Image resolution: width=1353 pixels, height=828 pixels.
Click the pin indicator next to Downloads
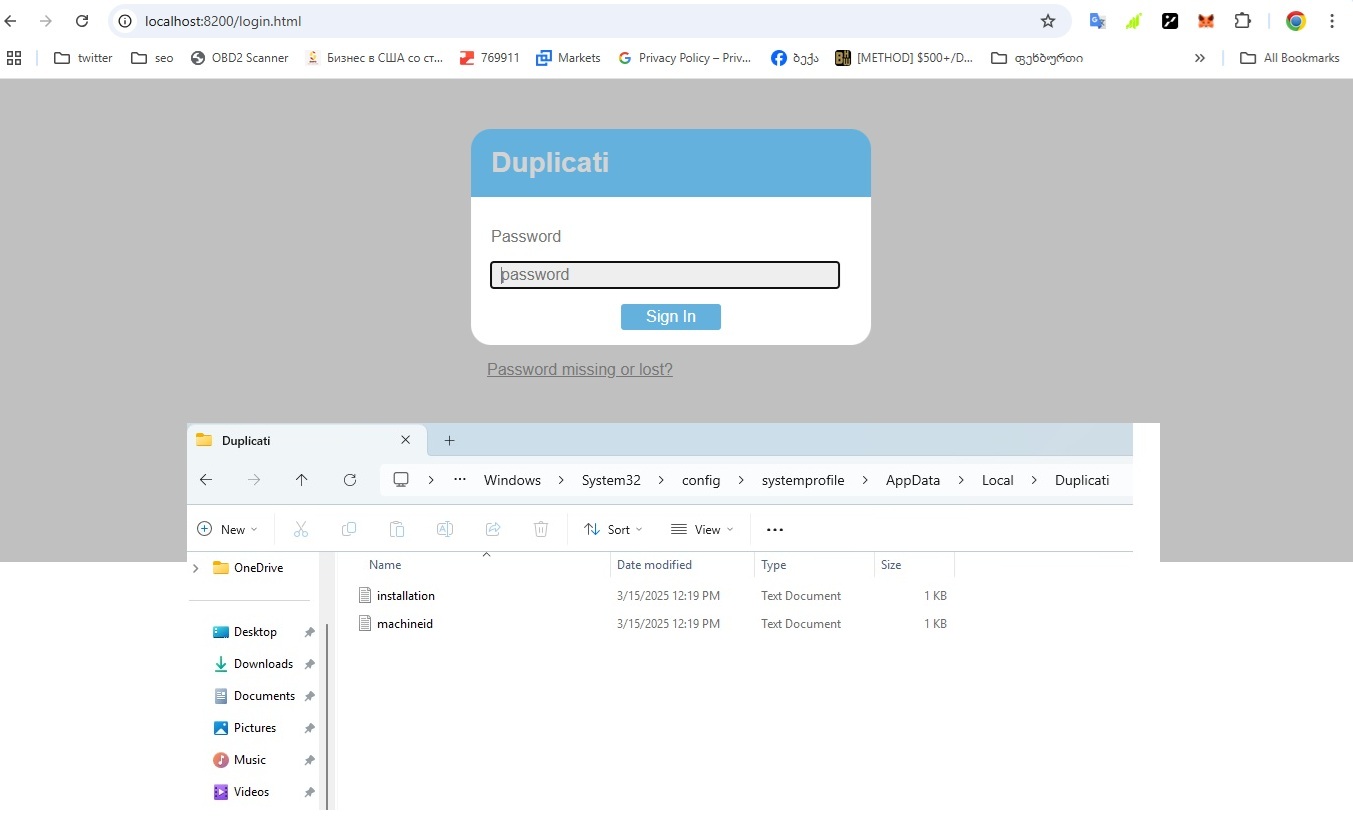coord(309,663)
